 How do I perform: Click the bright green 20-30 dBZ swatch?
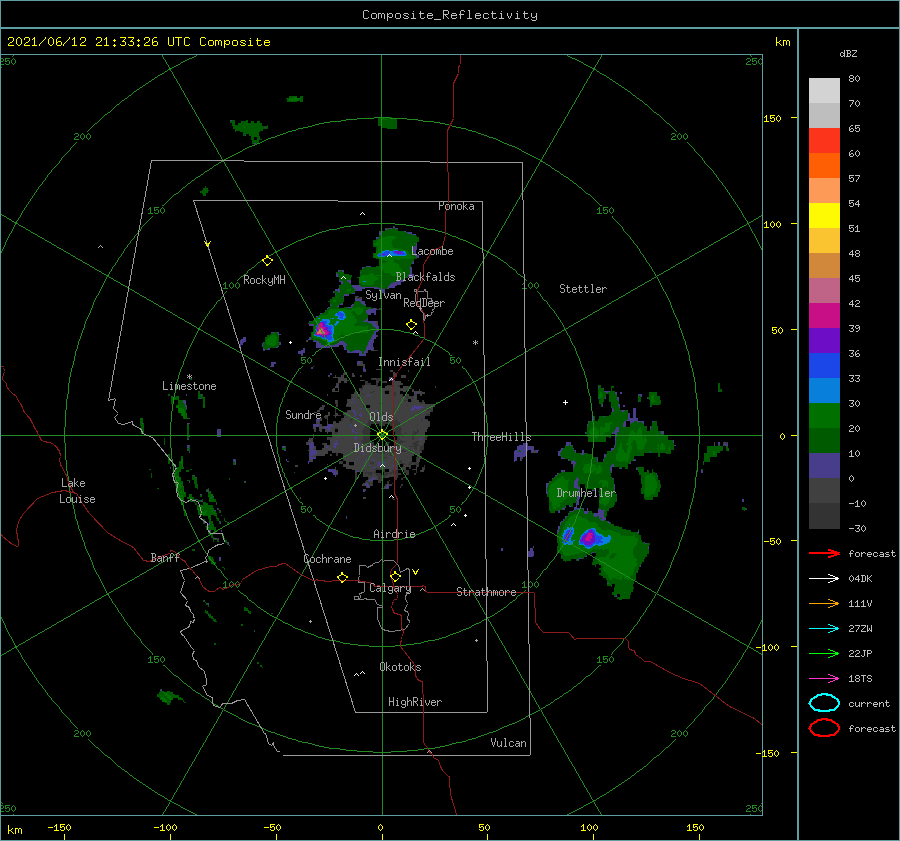(824, 416)
